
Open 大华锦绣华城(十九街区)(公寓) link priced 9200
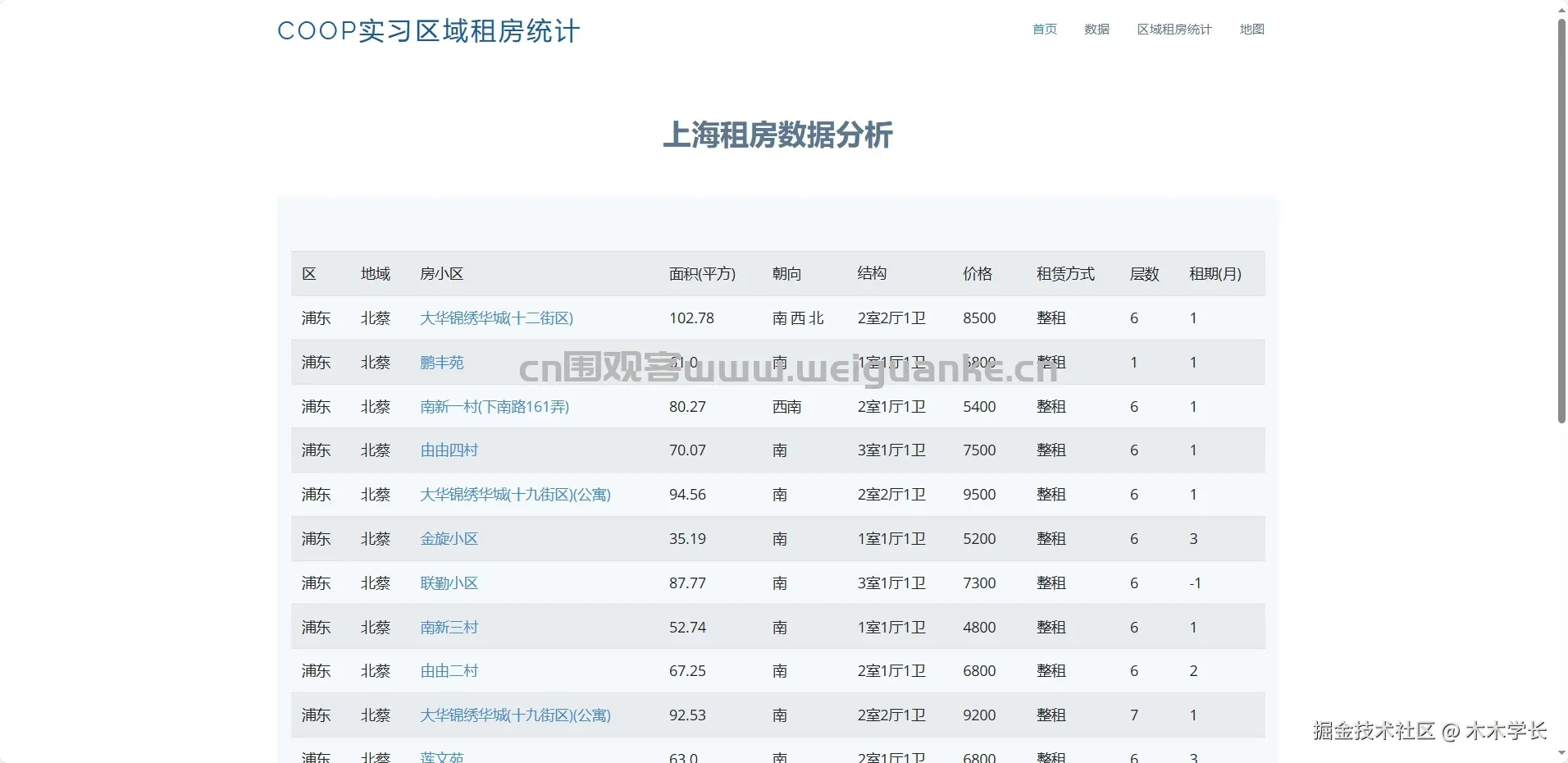pyautogui.click(x=515, y=715)
